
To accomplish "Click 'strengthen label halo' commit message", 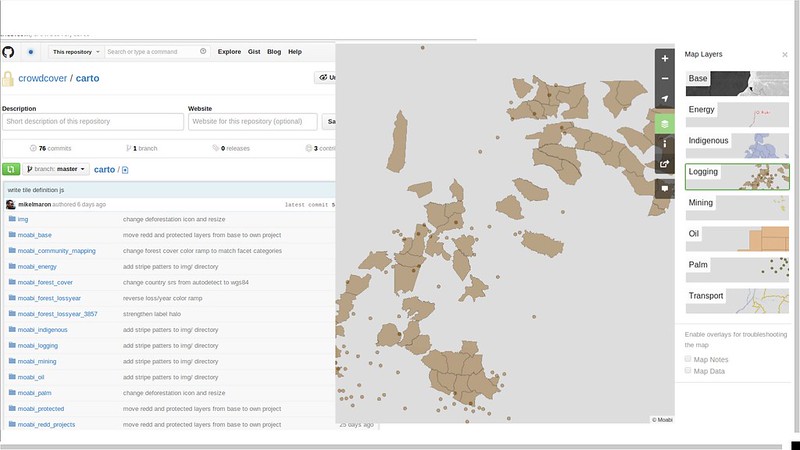I will (x=152, y=314).
